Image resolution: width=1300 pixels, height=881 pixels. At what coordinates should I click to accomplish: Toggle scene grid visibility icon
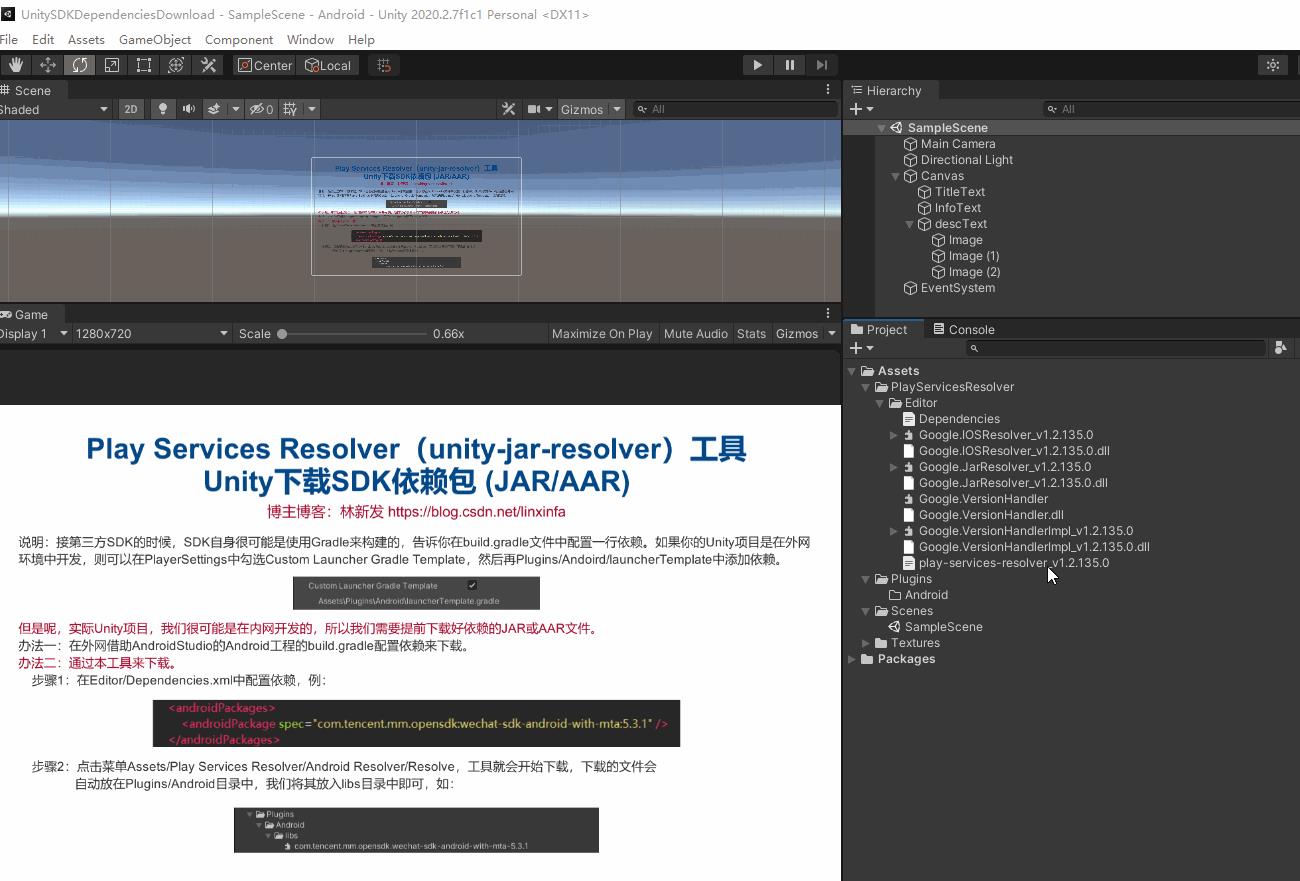pos(290,109)
